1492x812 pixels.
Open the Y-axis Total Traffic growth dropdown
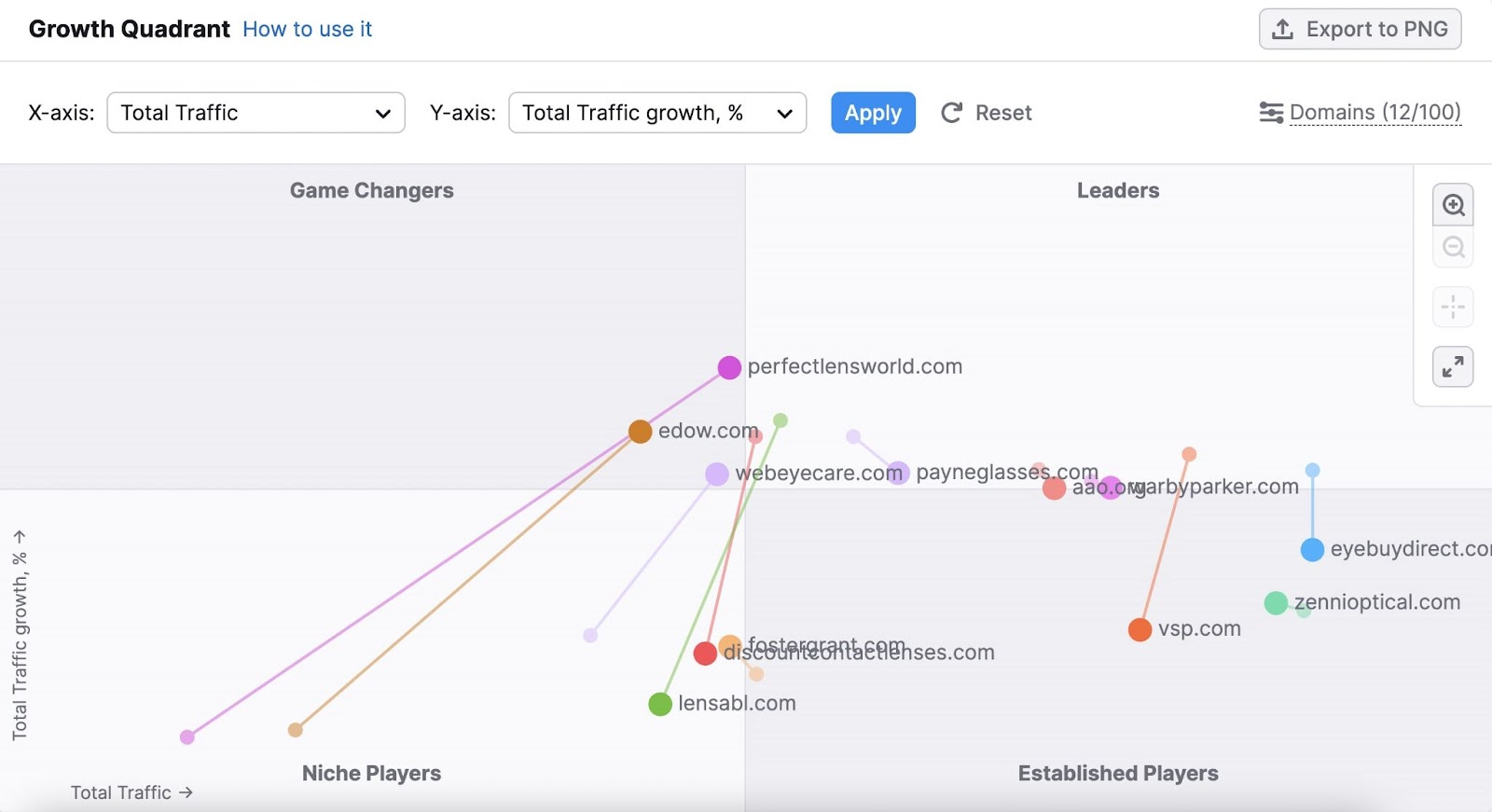656,113
